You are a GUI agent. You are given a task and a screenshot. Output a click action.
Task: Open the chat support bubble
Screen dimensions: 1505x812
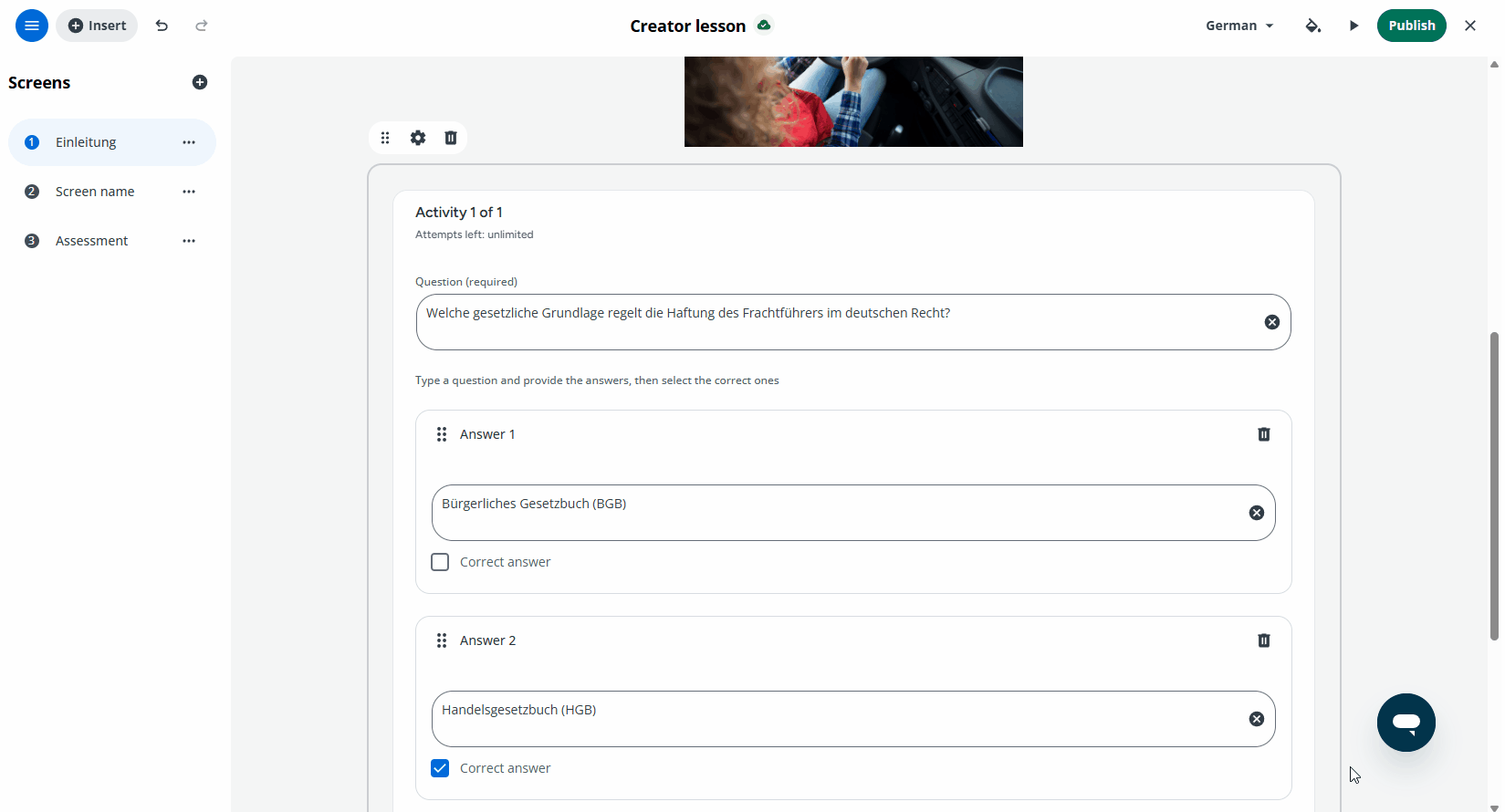tap(1406, 723)
